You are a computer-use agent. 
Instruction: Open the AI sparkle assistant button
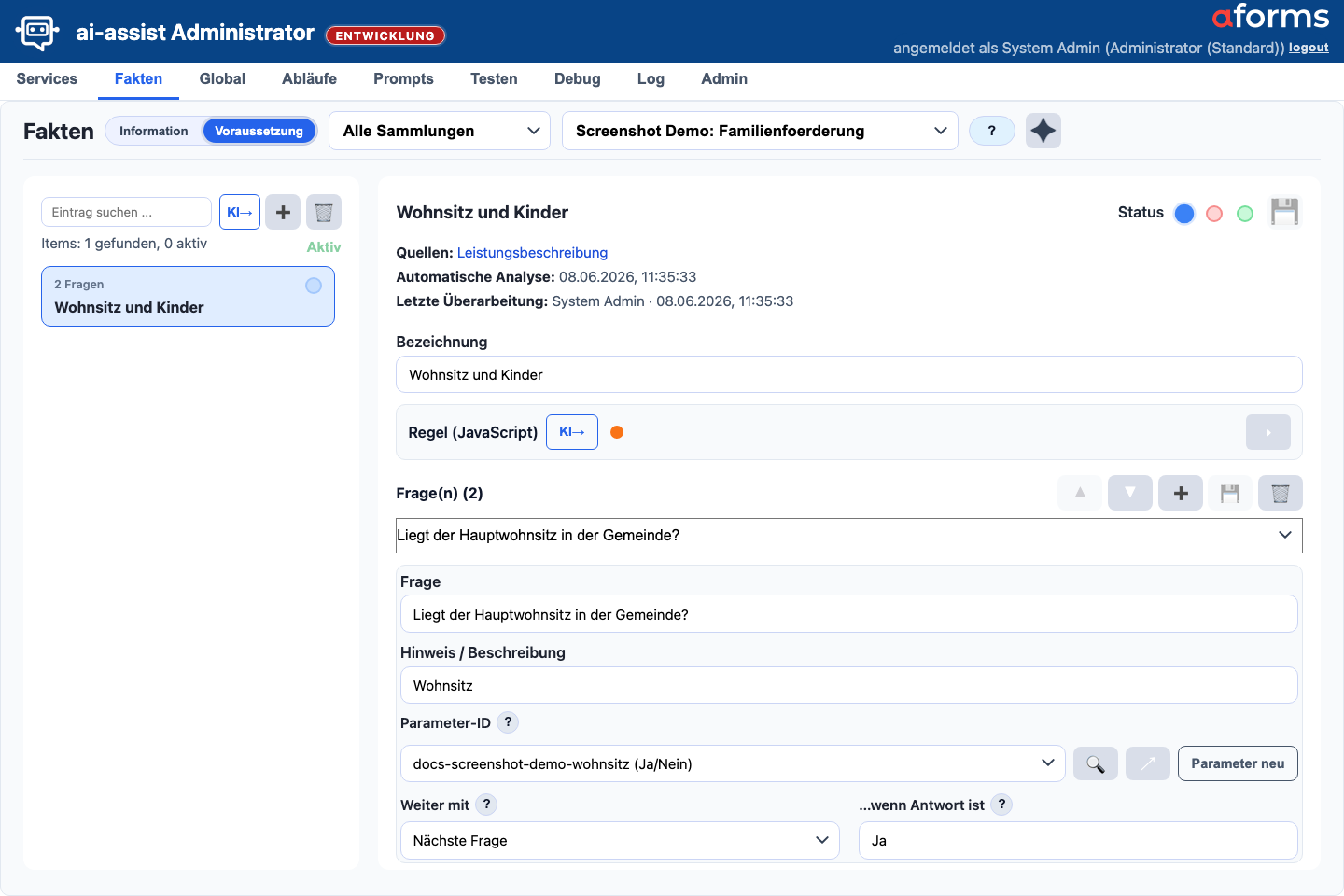point(1043,131)
